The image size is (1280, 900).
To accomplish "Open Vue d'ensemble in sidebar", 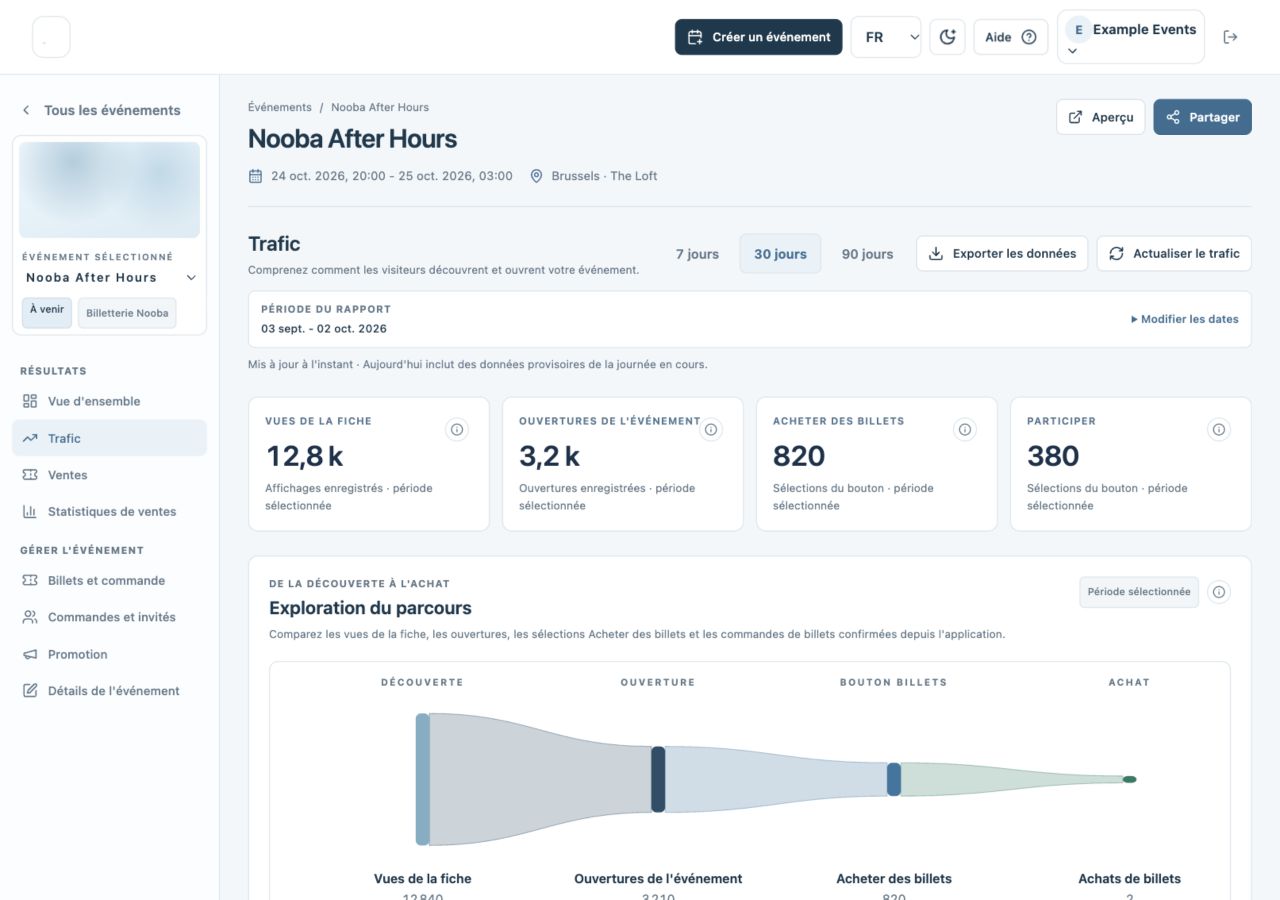I will coord(110,401).
